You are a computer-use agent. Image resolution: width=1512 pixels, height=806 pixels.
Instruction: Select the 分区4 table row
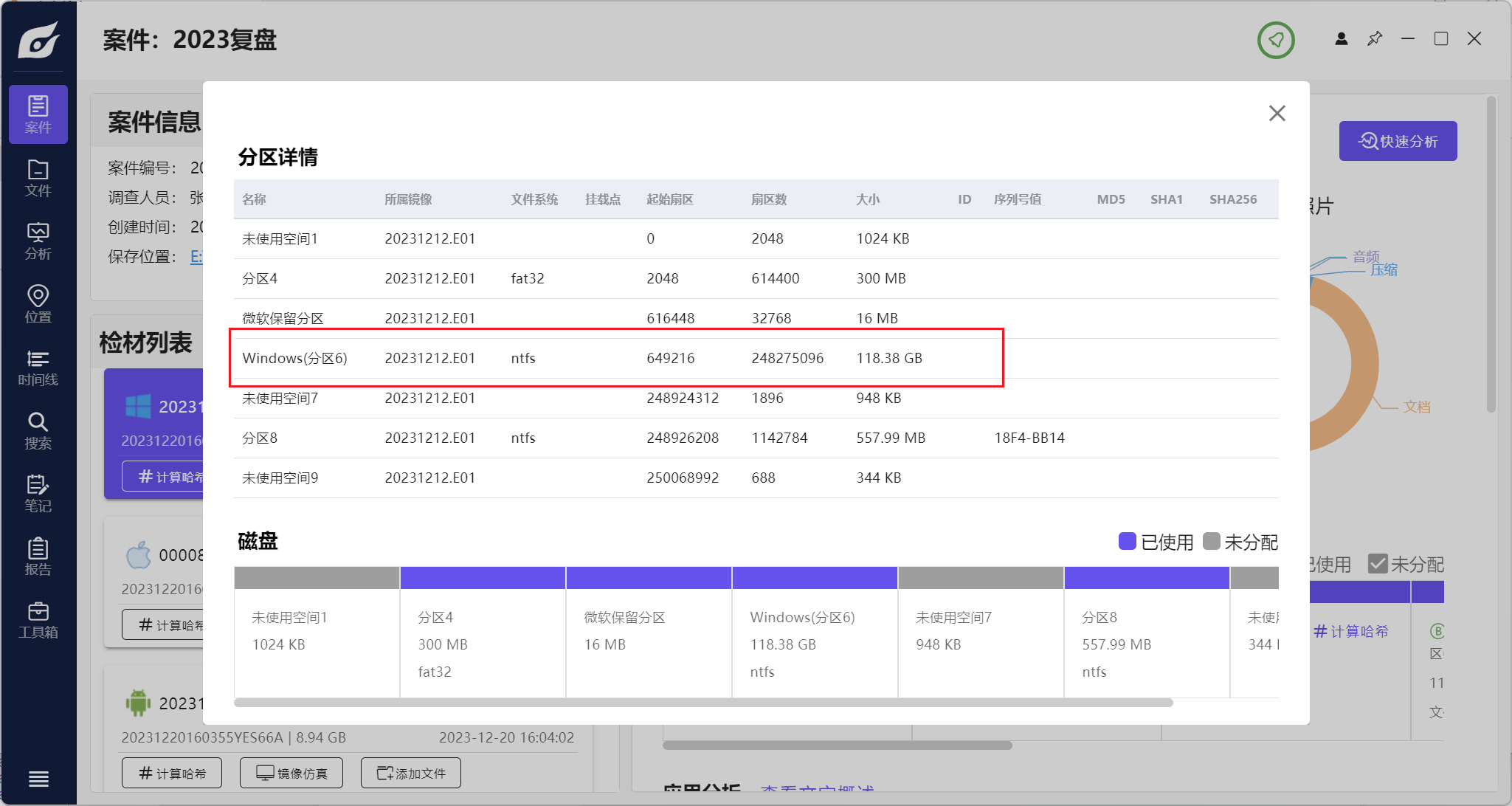pyautogui.click(x=756, y=278)
